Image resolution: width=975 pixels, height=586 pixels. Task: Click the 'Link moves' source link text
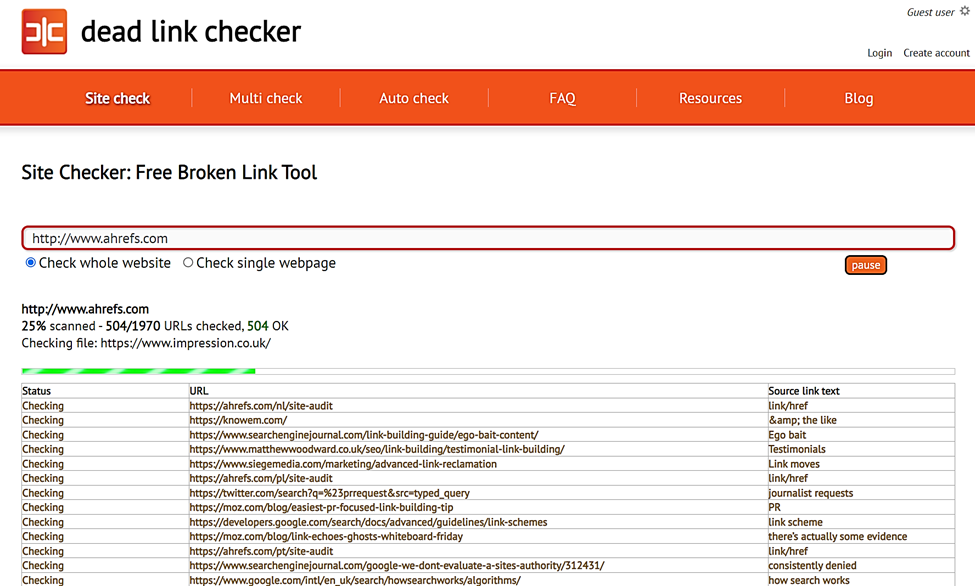pos(794,464)
